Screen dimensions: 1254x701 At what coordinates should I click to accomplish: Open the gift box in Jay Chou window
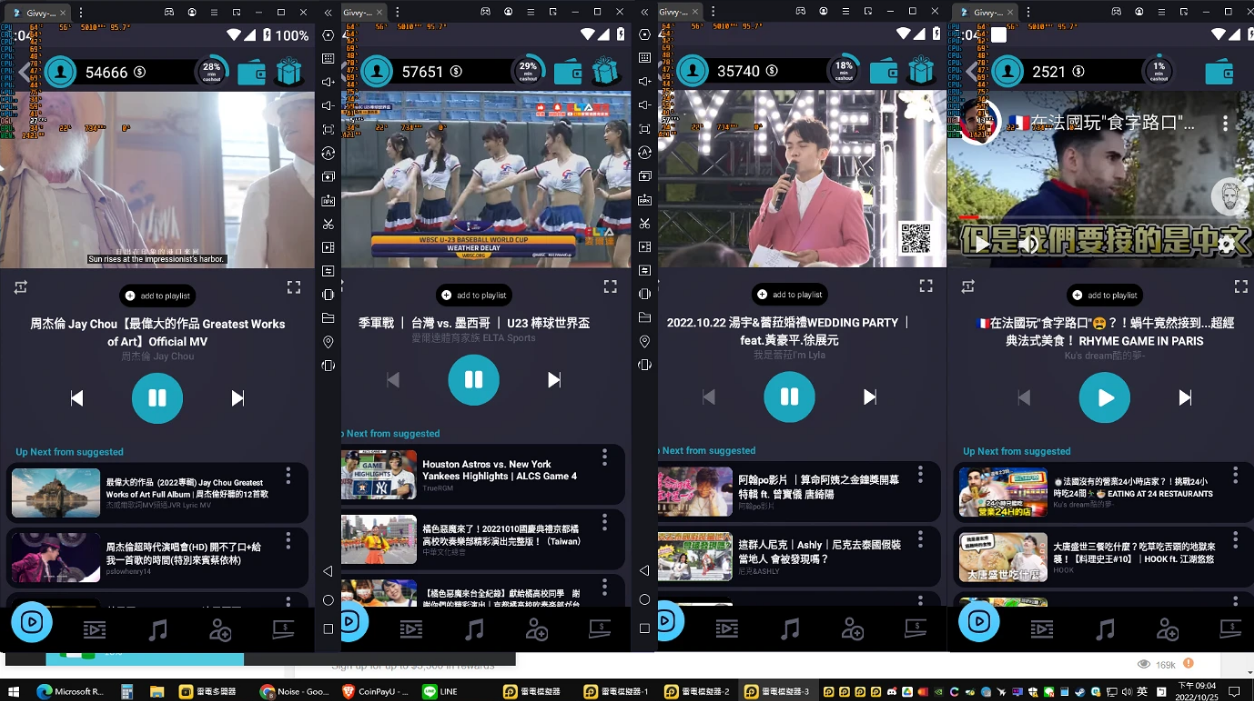[x=289, y=72]
